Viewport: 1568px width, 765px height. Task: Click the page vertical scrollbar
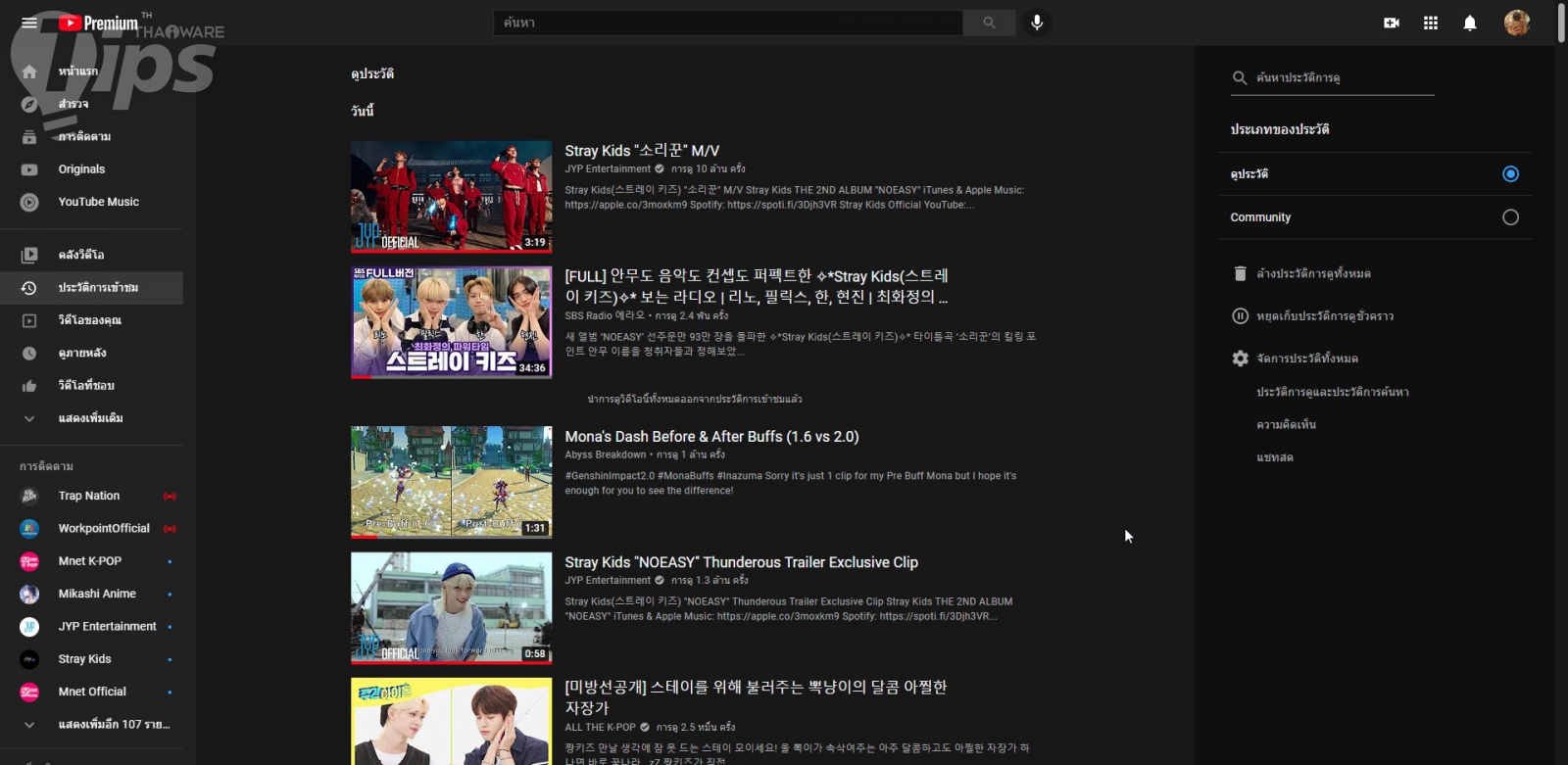pos(1561,23)
